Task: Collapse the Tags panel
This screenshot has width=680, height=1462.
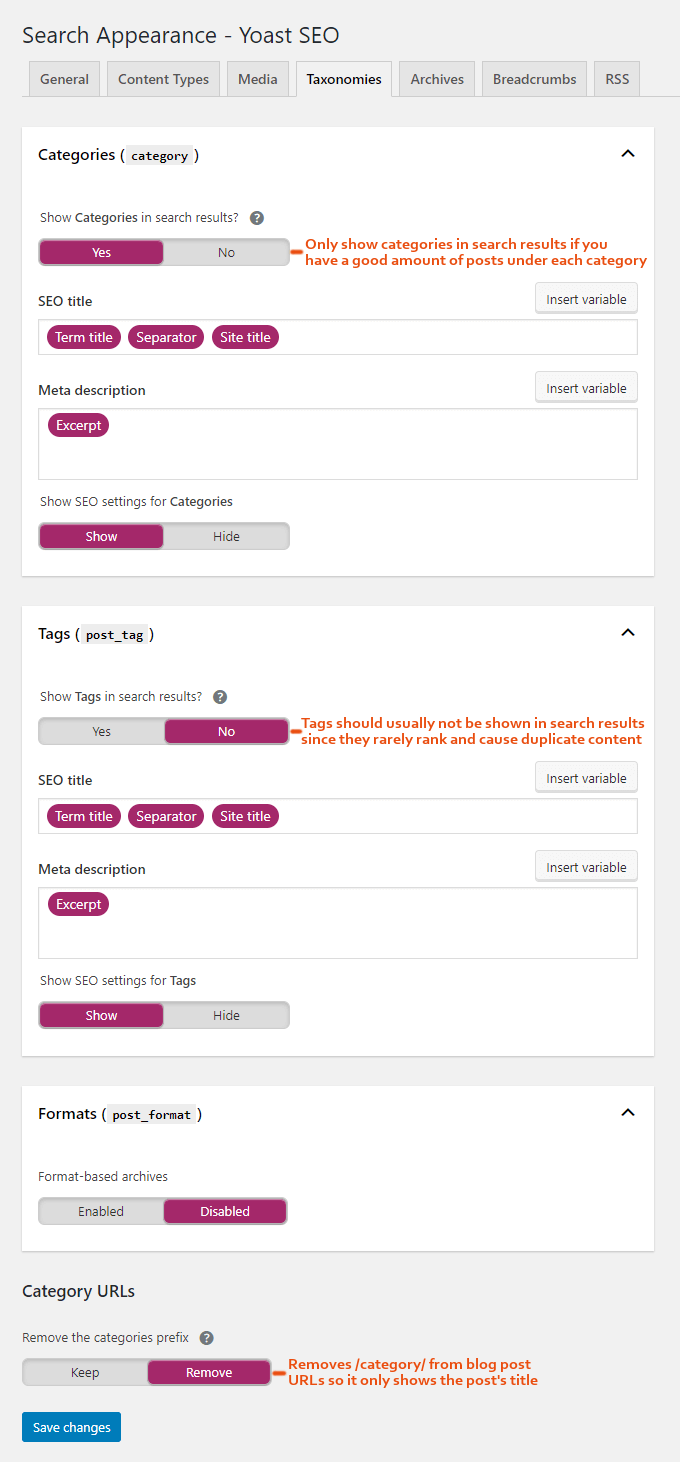Action: 628,632
